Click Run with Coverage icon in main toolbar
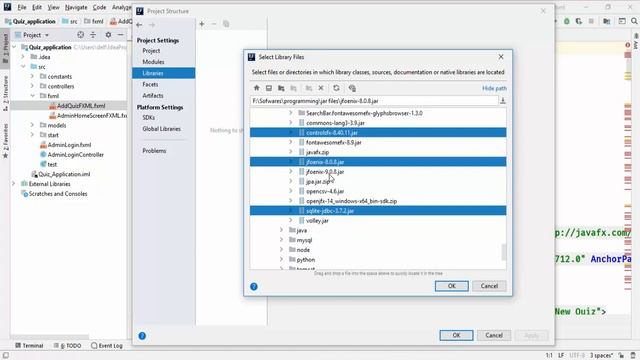This screenshot has height=360, width=640. [579, 21]
